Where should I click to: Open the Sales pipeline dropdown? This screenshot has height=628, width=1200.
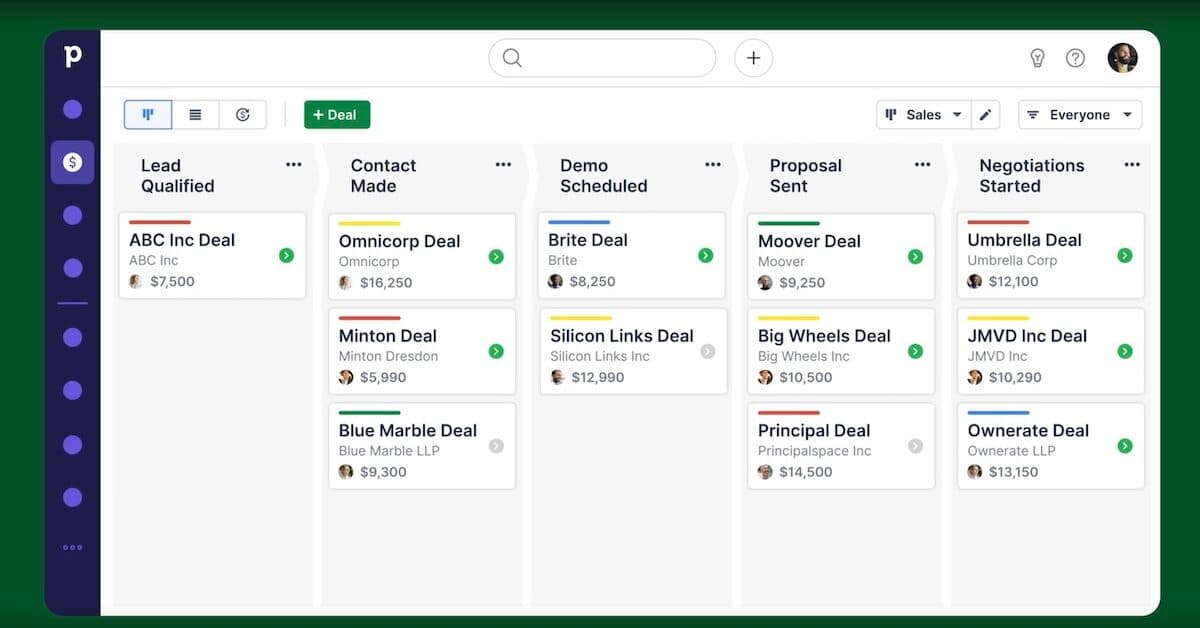click(923, 115)
